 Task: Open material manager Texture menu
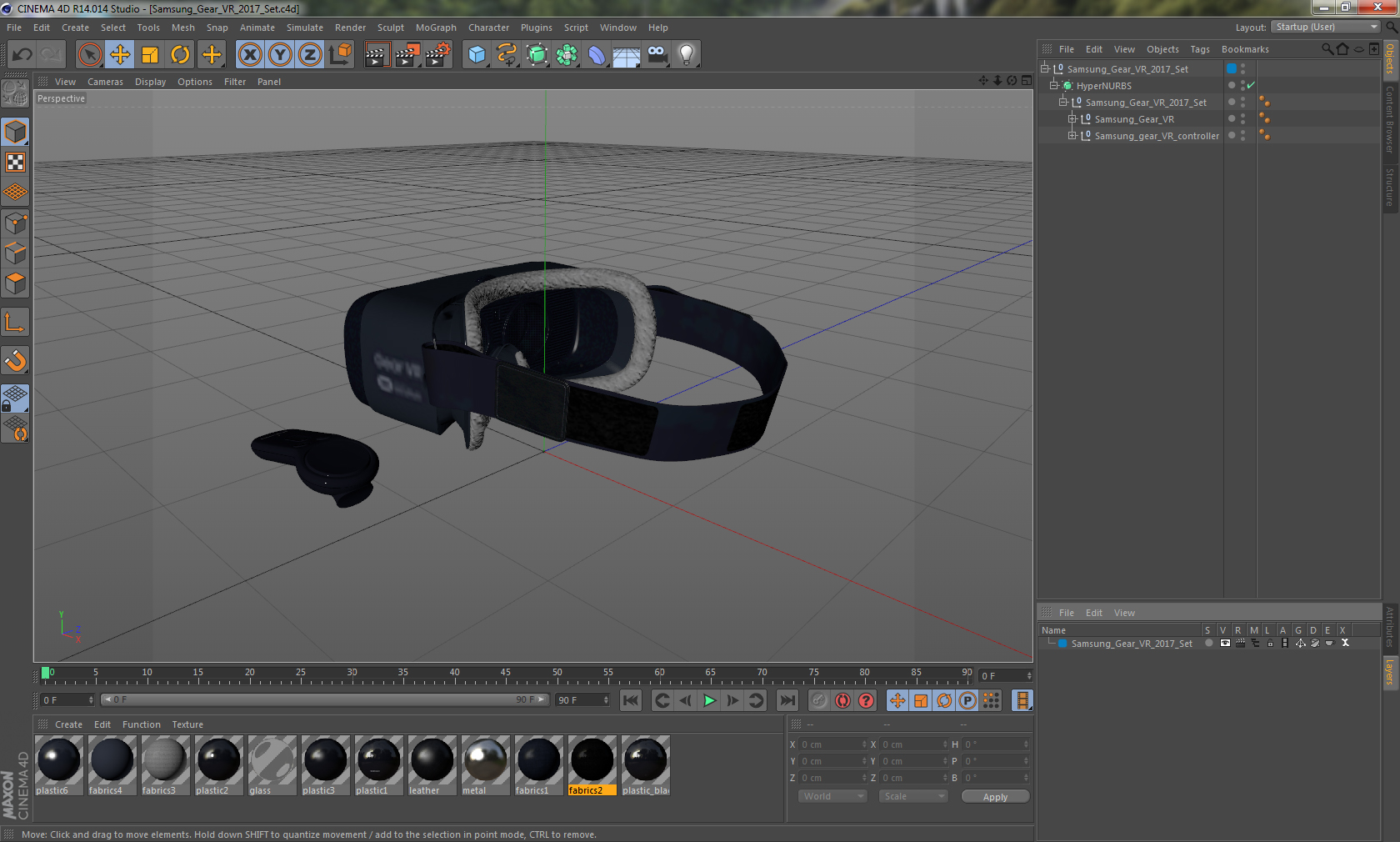tap(187, 724)
